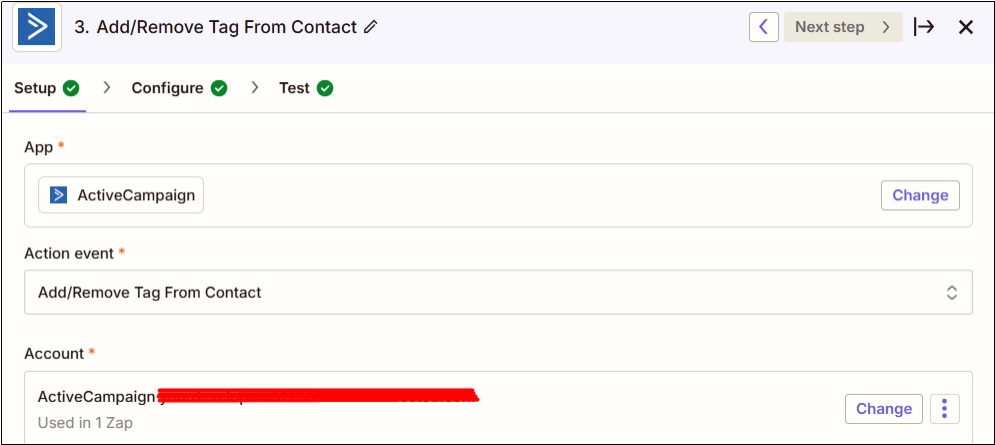
Task: Click the pencil icon to rename step
Action: click(371, 27)
